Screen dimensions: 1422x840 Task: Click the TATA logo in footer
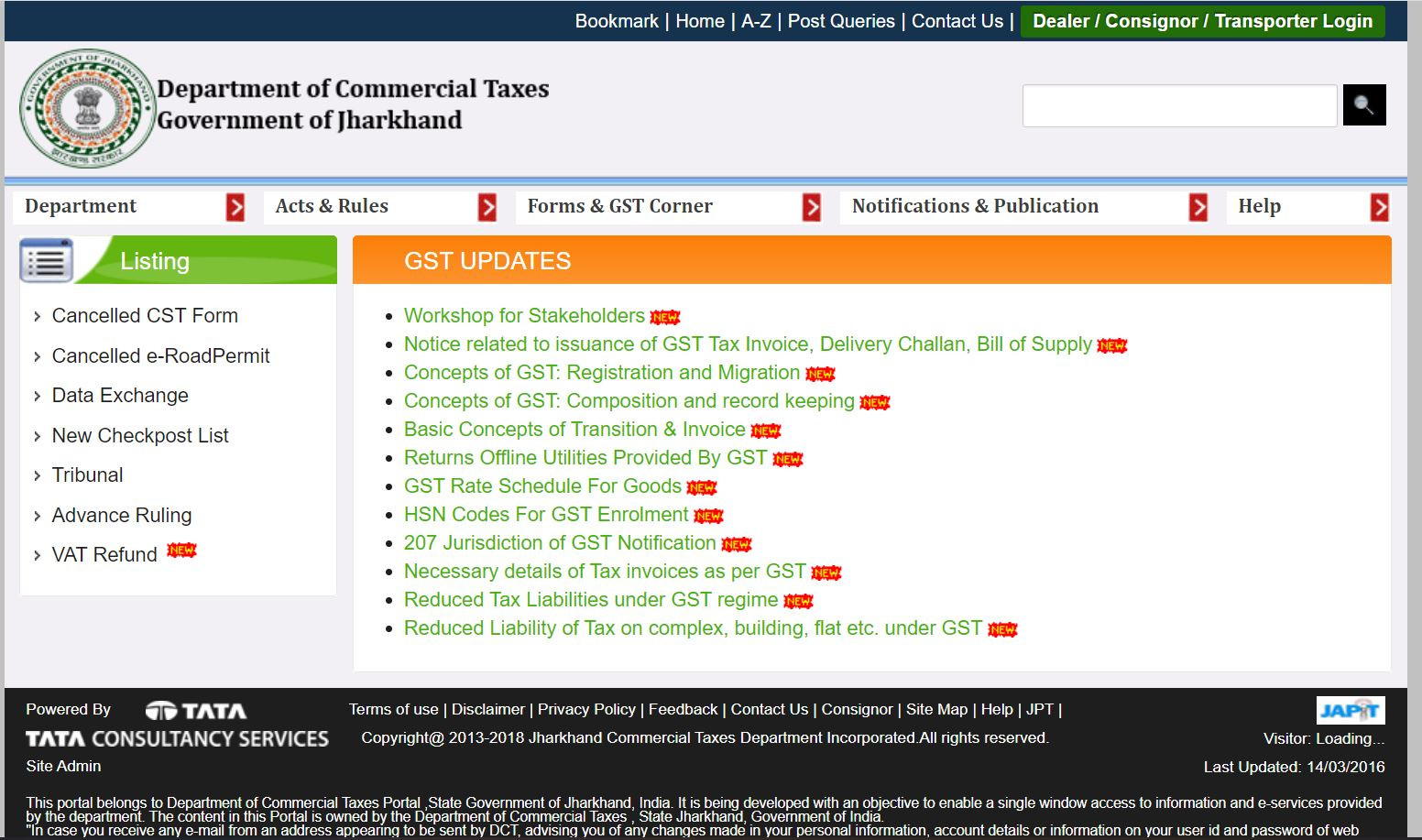[196, 711]
